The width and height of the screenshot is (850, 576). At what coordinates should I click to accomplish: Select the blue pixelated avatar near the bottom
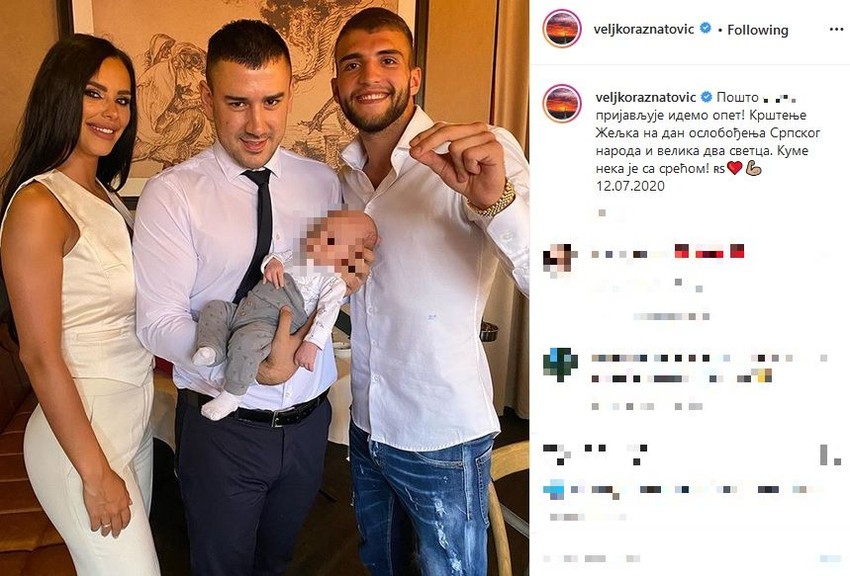click(553, 489)
